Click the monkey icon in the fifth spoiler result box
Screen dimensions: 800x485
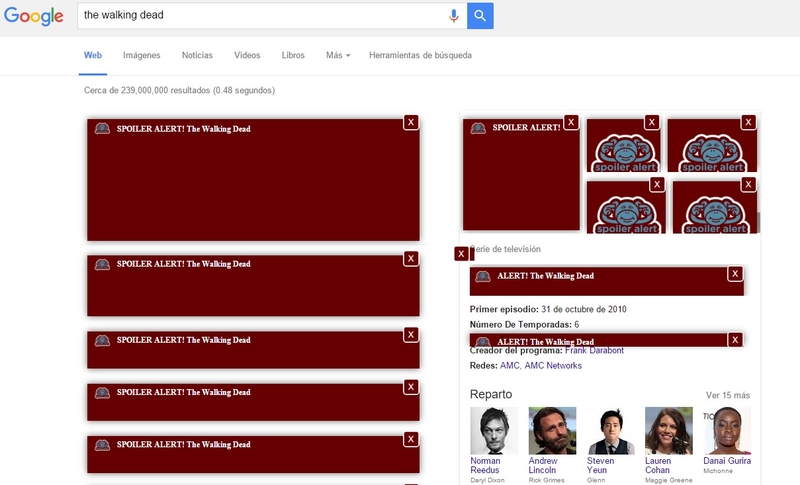[x=102, y=445]
